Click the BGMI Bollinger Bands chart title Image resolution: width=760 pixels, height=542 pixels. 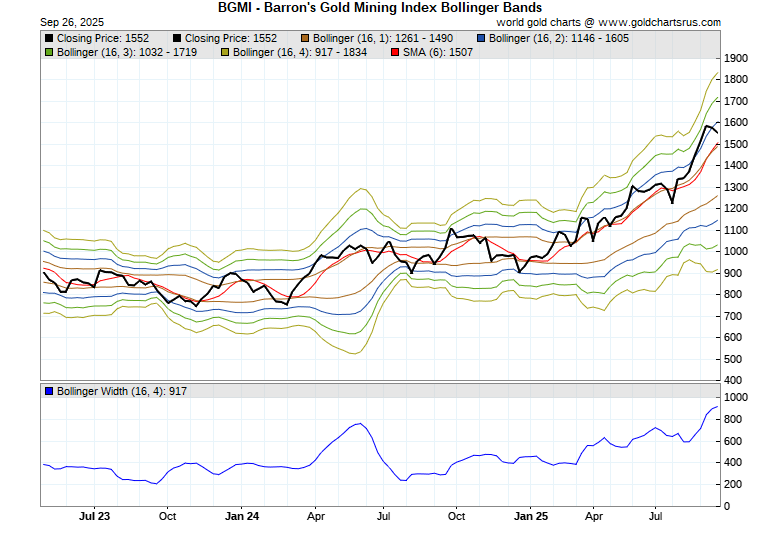380,7
